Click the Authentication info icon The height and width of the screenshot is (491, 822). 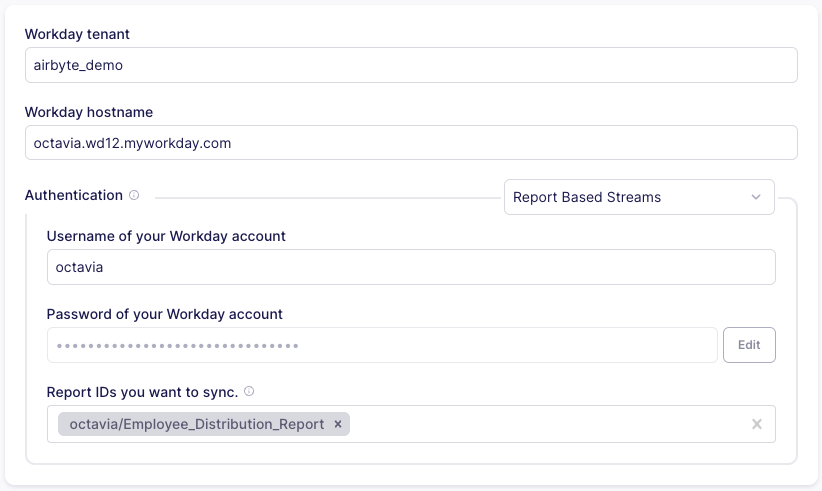(x=134, y=196)
